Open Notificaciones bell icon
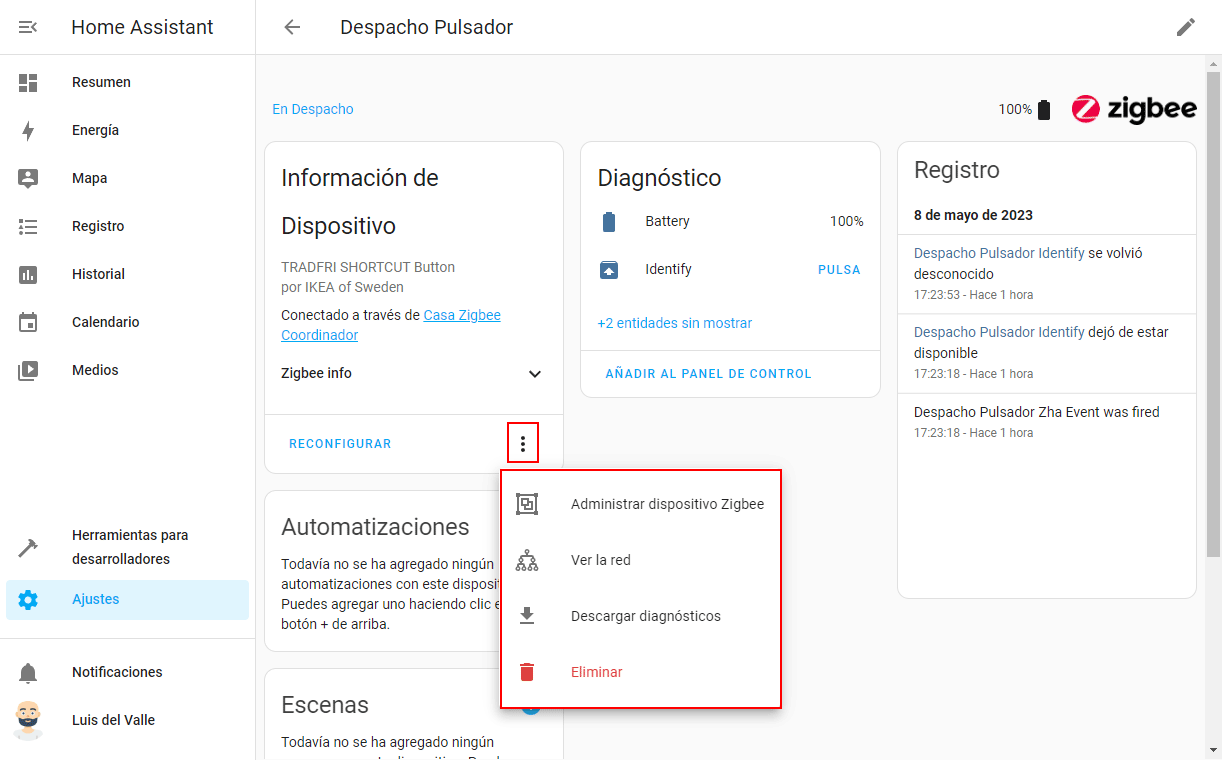 tap(28, 672)
